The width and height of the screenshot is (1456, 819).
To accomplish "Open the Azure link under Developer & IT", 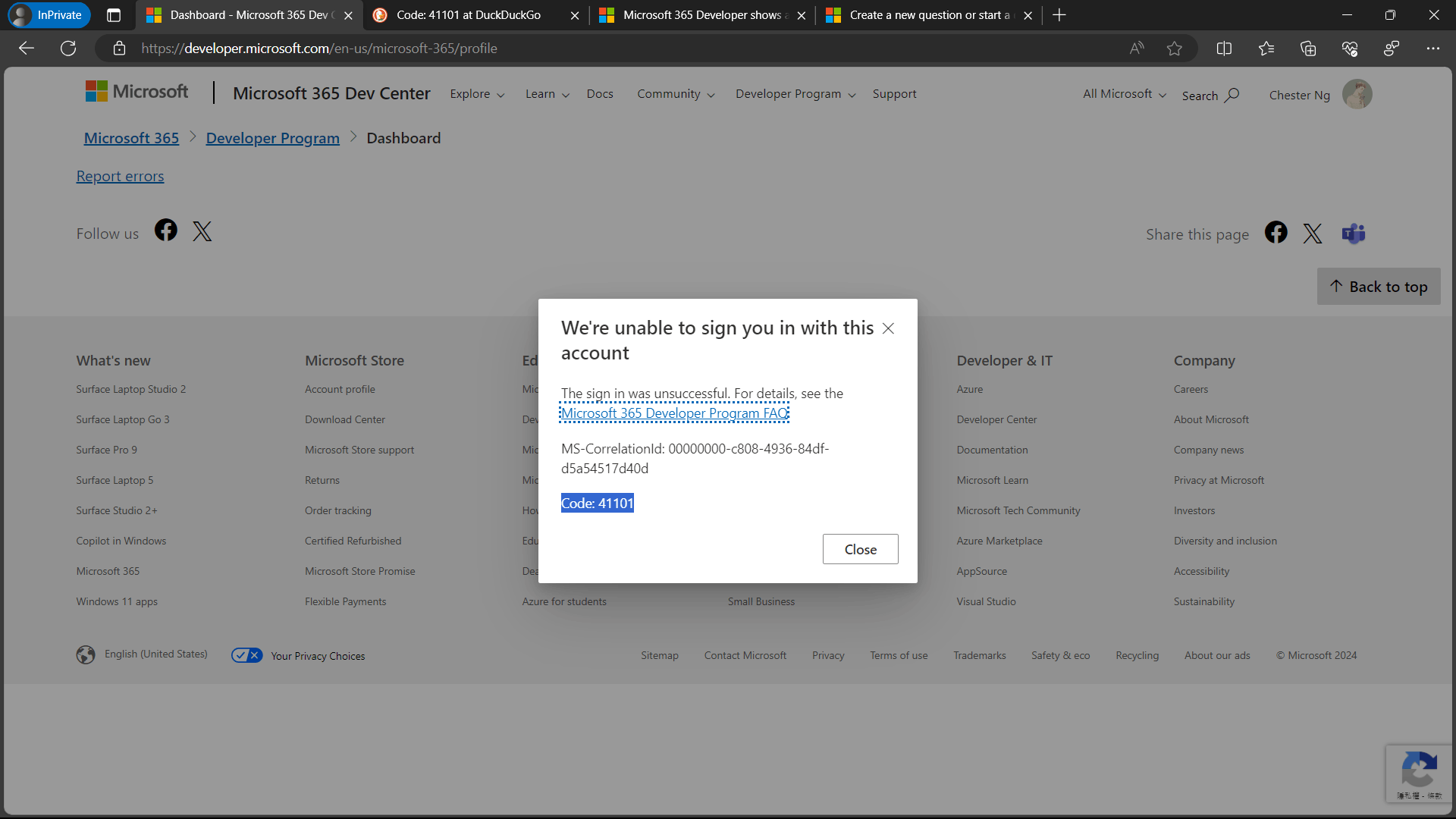I will coord(969,389).
